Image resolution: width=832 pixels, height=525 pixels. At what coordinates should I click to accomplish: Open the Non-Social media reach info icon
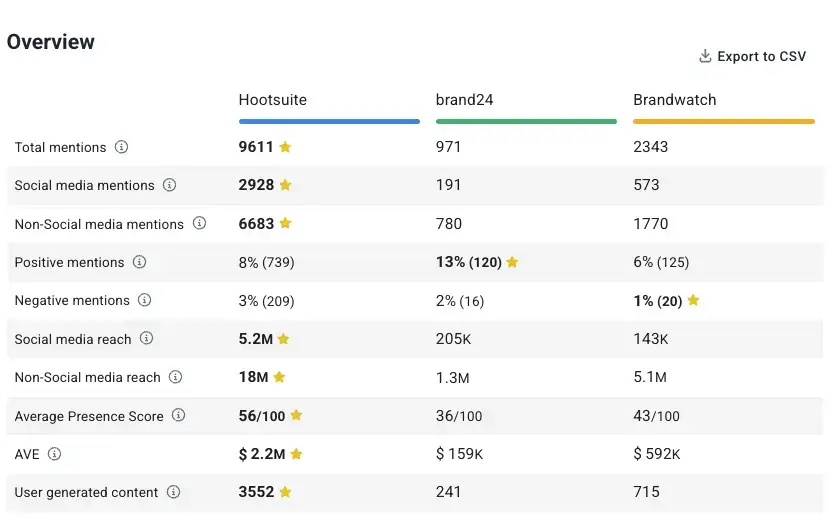click(x=175, y=377)
